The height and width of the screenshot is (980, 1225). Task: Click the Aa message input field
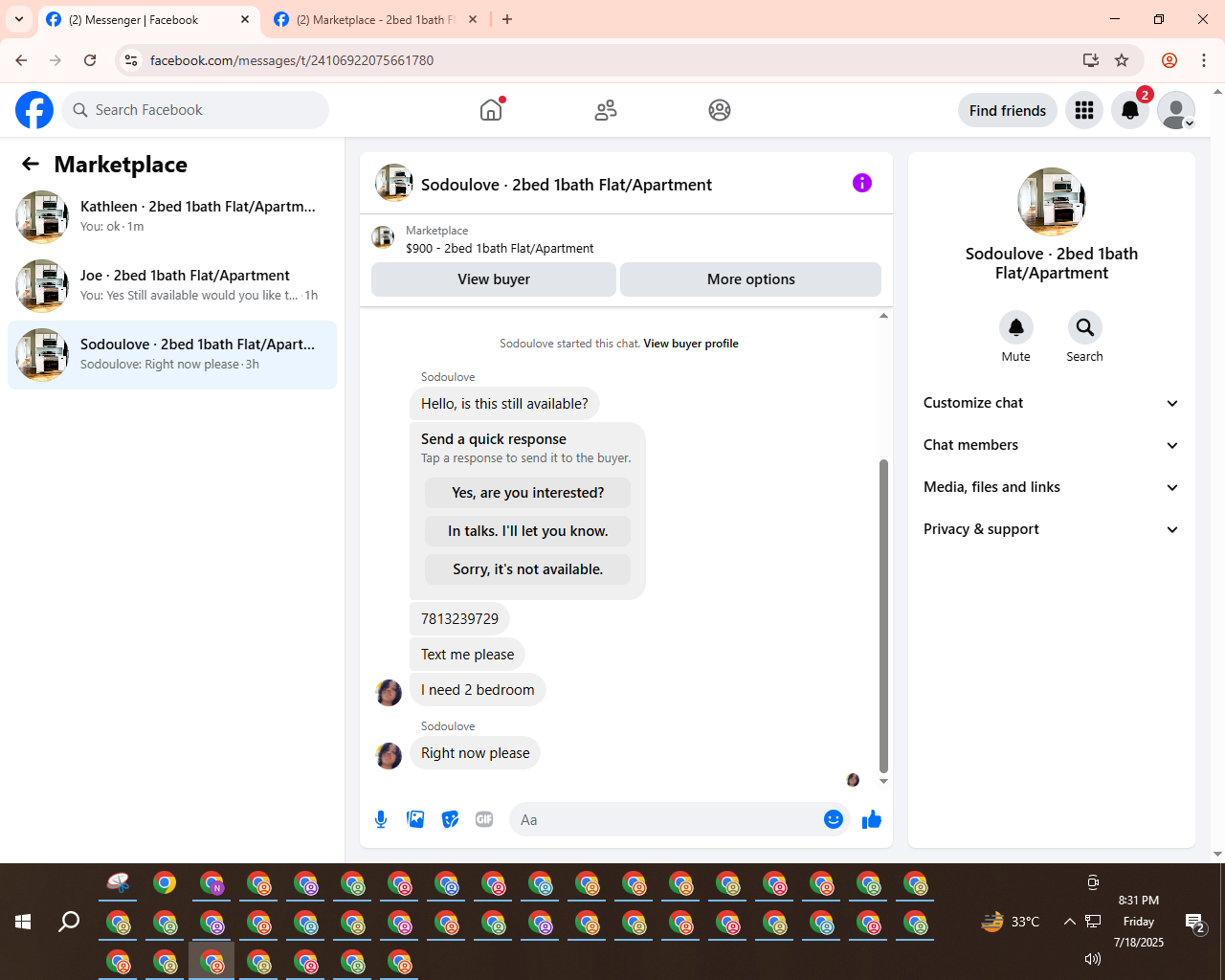(666, 819)
